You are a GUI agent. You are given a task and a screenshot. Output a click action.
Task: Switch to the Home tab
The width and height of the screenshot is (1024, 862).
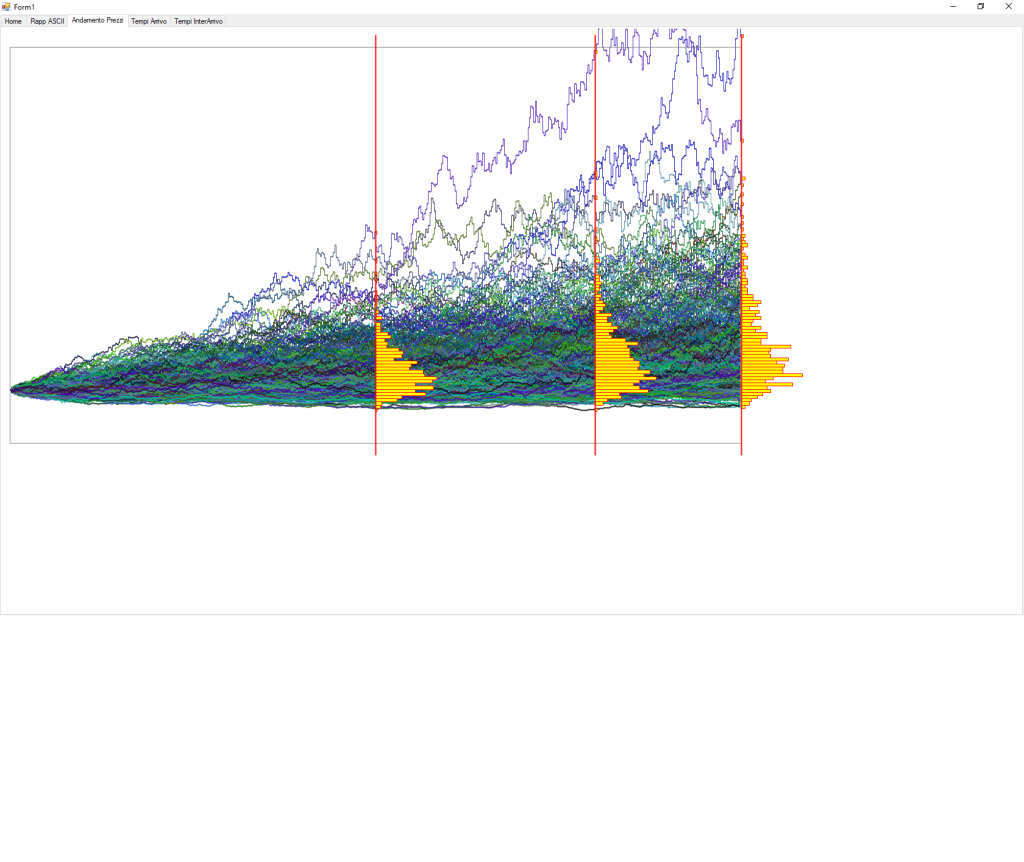pyautogui.click(x=13, y=21)
